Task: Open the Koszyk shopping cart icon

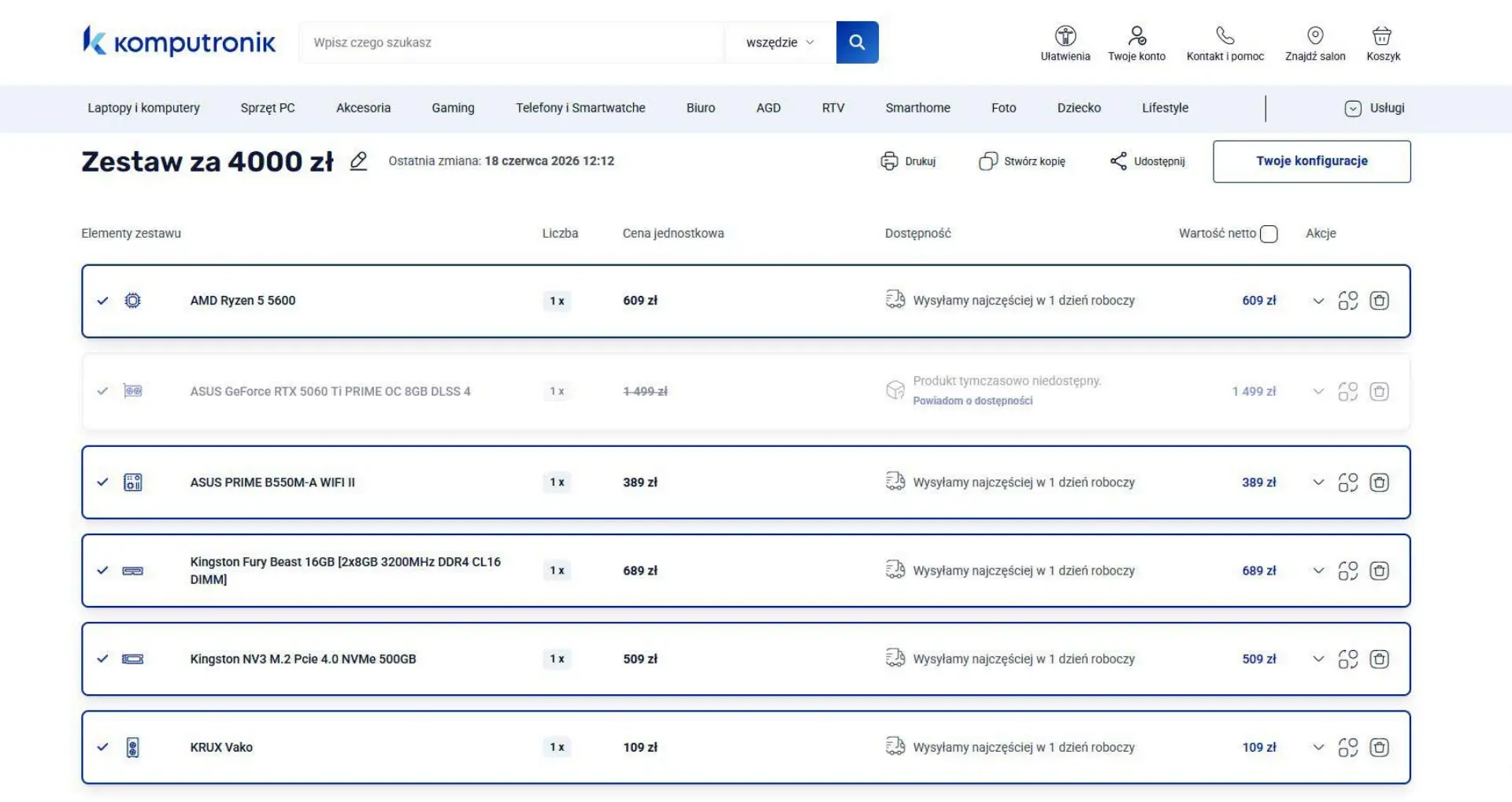Action: click(x=1382, y=35)
